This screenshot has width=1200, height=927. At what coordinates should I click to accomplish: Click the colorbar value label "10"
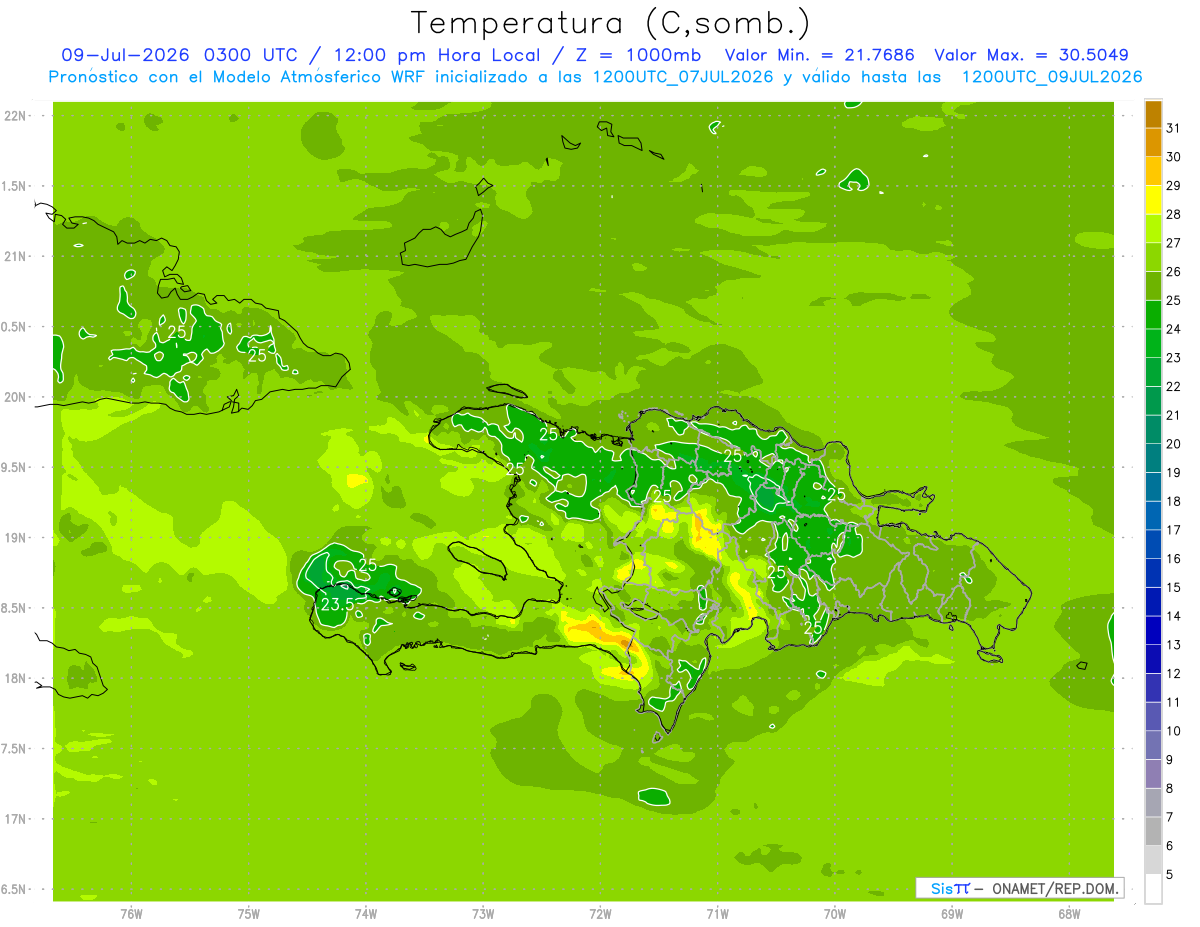[x=1174, y=731]
